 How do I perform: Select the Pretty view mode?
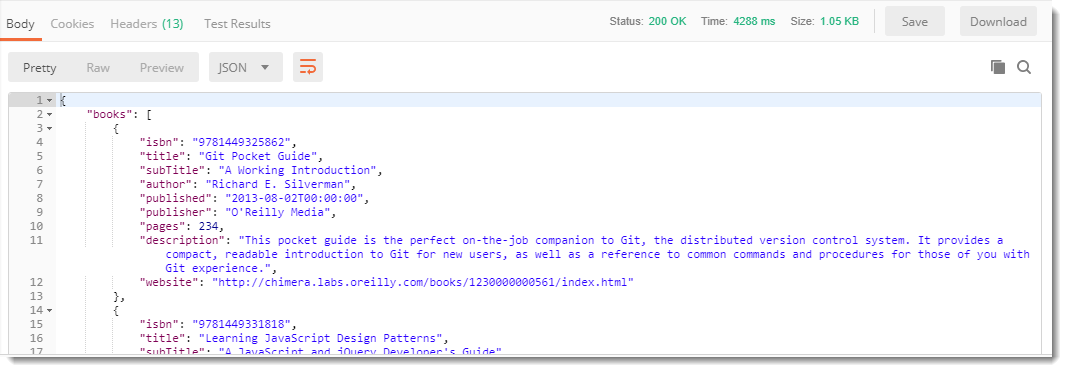click(x=39, y=67)
